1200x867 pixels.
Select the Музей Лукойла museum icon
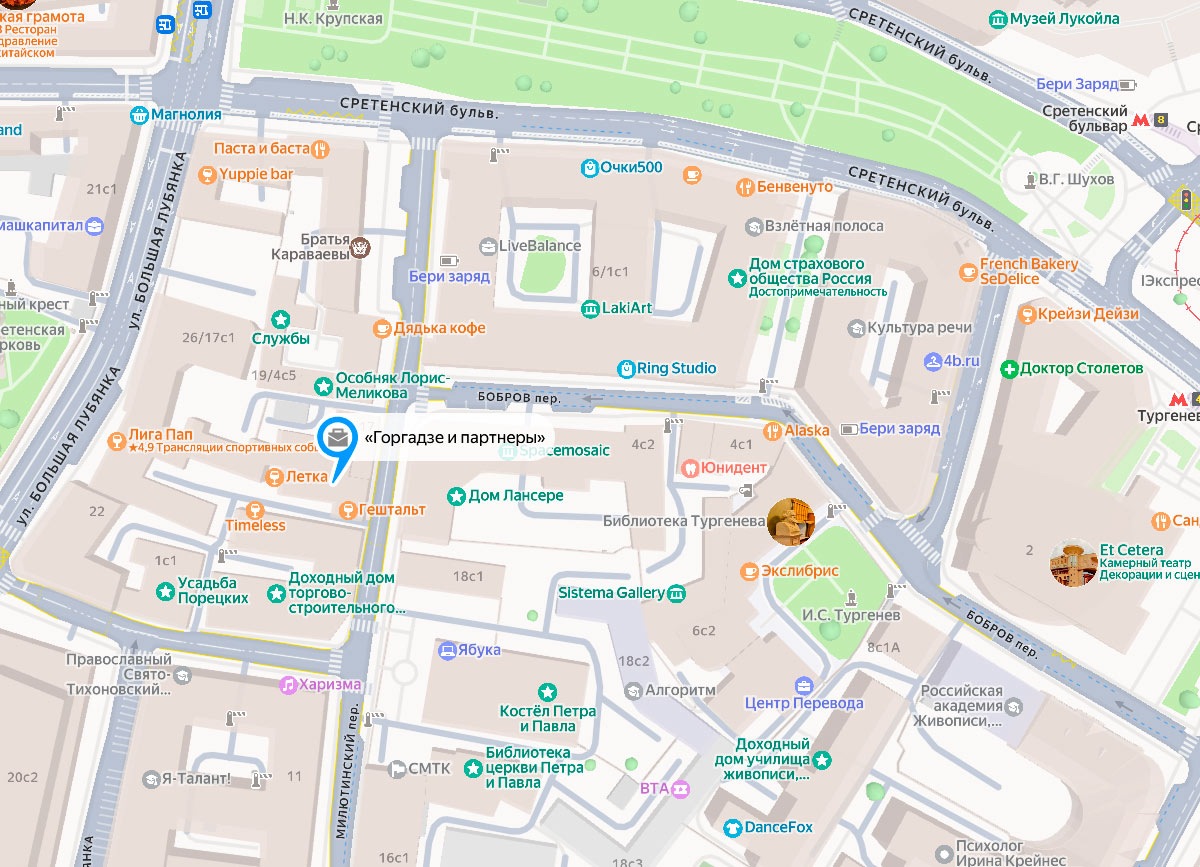point(997,19)
